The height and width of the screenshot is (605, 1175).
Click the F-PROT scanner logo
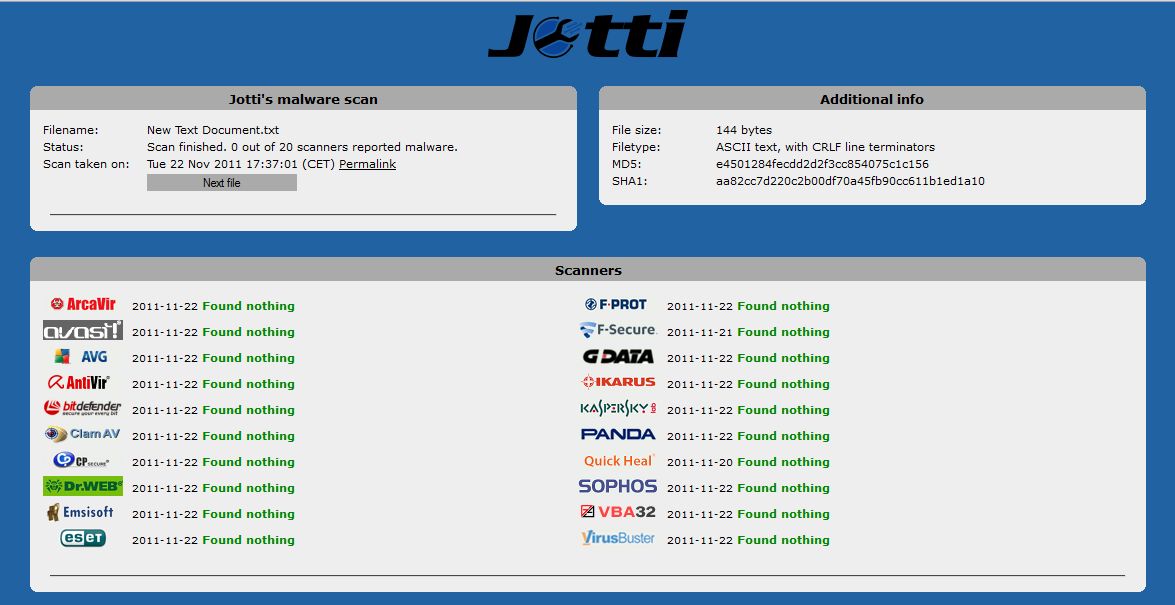[x=615, y=304]
